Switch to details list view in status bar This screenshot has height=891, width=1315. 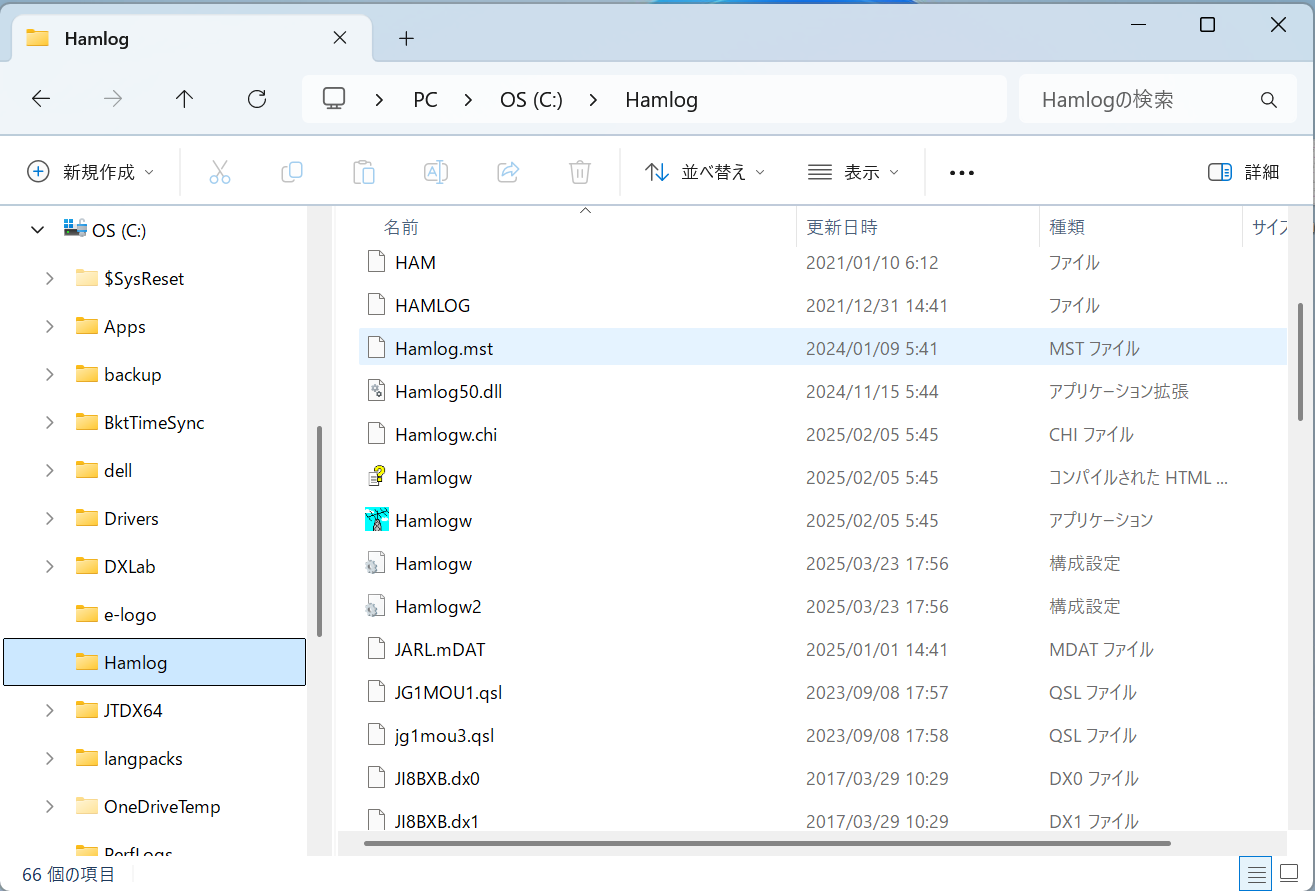tap(1253, 873)
